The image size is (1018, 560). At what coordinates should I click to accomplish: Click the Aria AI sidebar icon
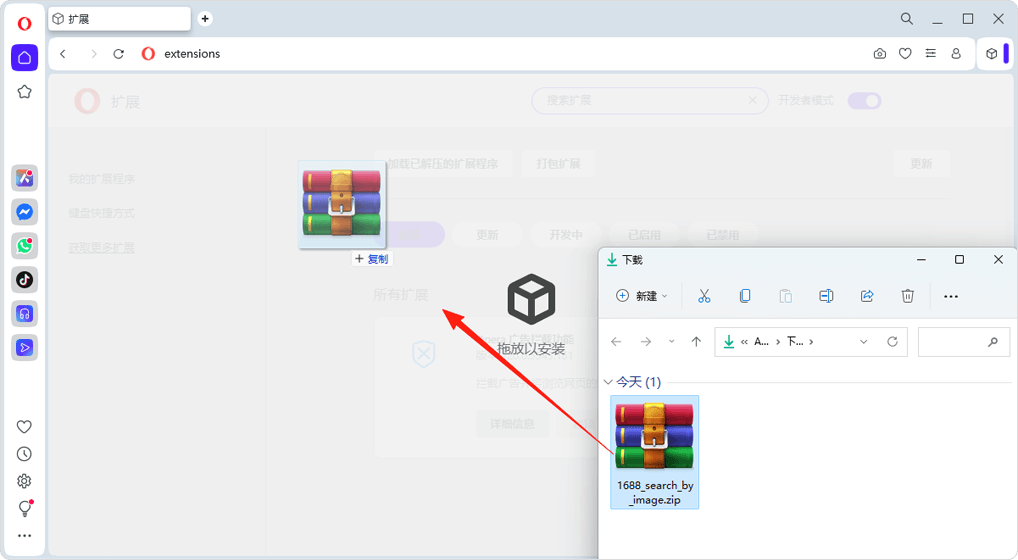[x=24, y=178]
